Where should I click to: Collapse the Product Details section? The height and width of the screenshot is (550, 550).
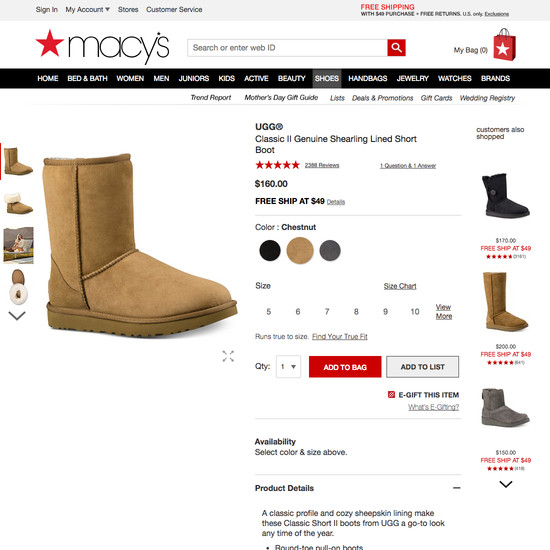pos(456,488)
